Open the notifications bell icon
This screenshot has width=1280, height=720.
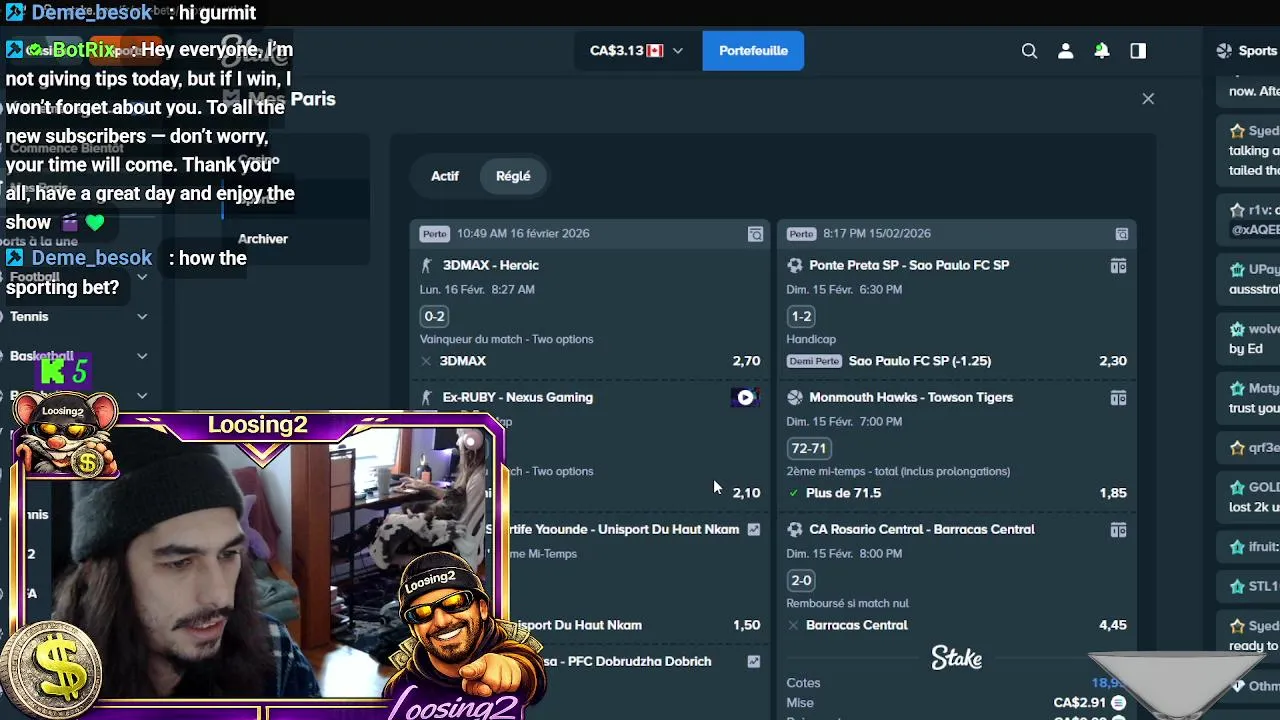coord(1101,51)
